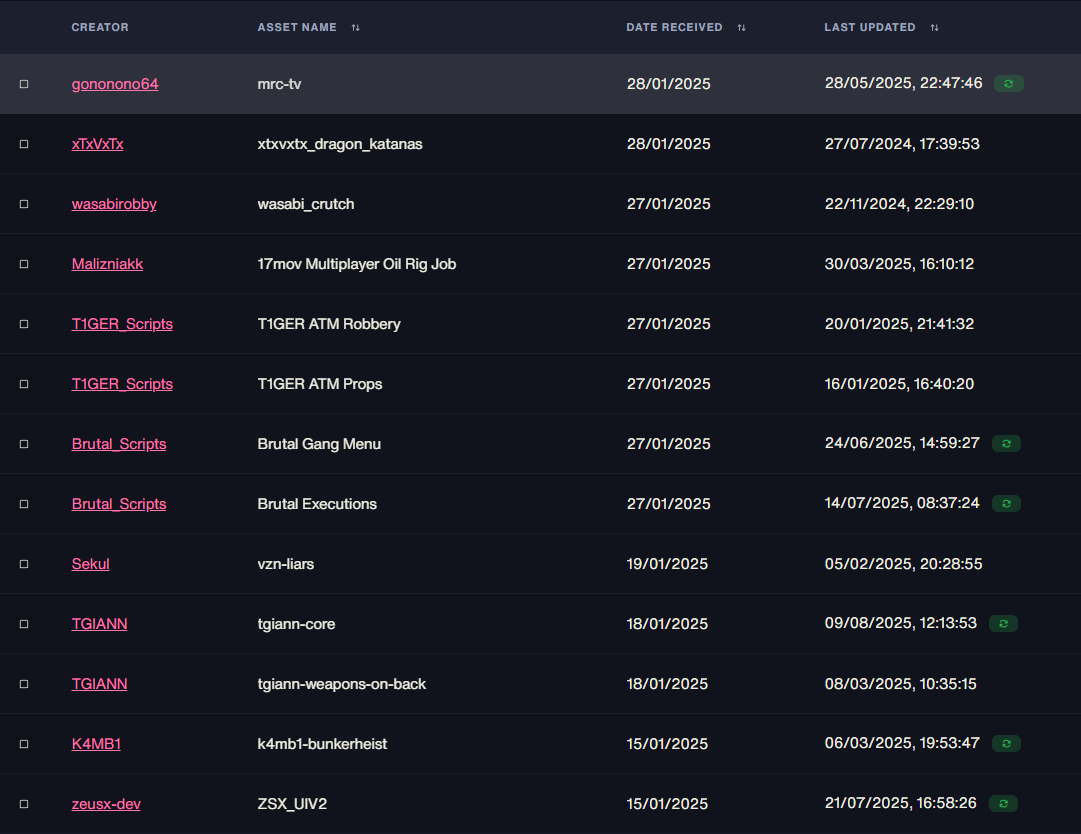Screen dimensions: 1081x834
Task: Open Brutal_Scripts link for Gang Menu
Action: [119, 444]
